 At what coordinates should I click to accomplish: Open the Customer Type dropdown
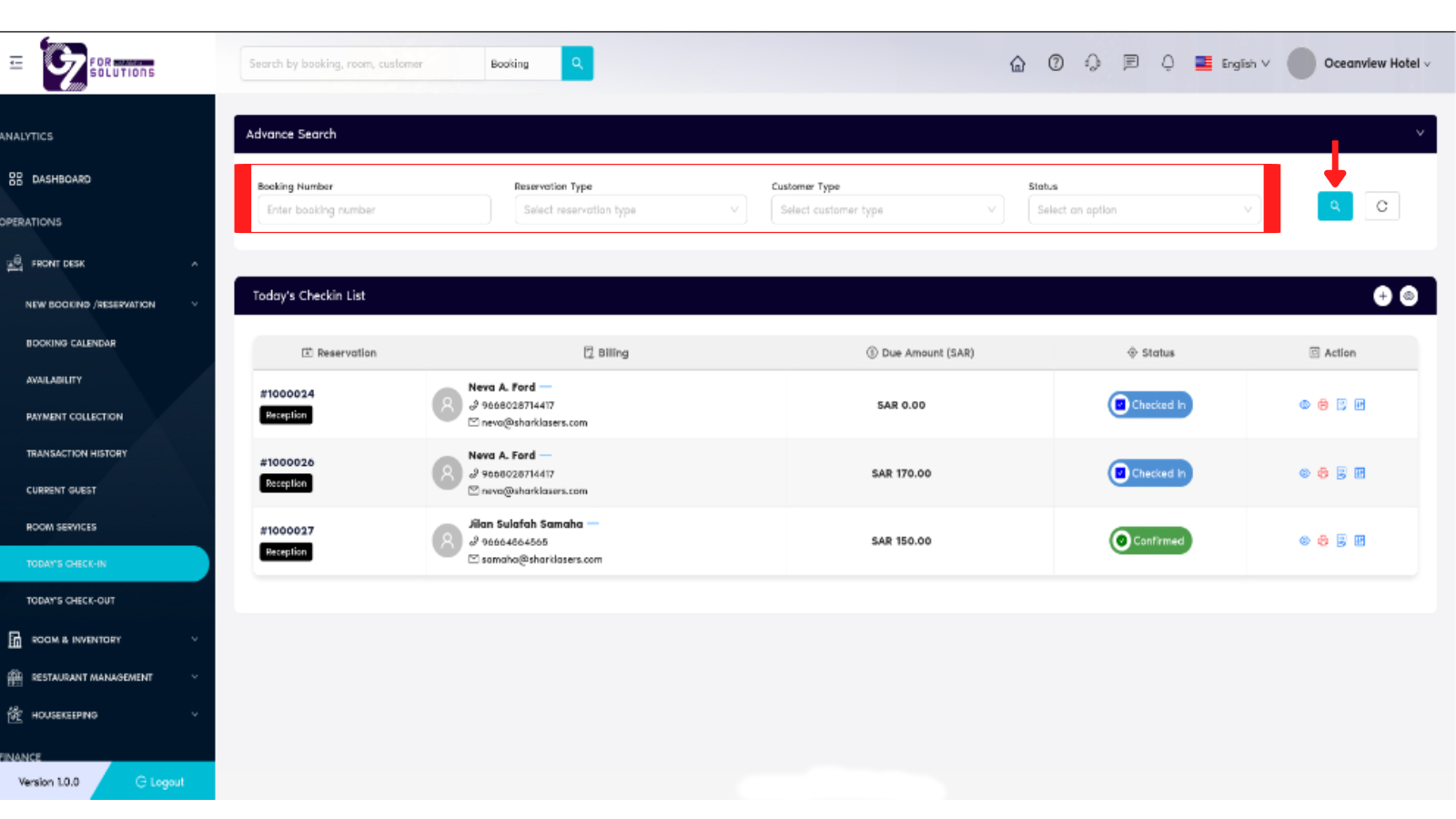pyautogui.click(x=887, y=210)
